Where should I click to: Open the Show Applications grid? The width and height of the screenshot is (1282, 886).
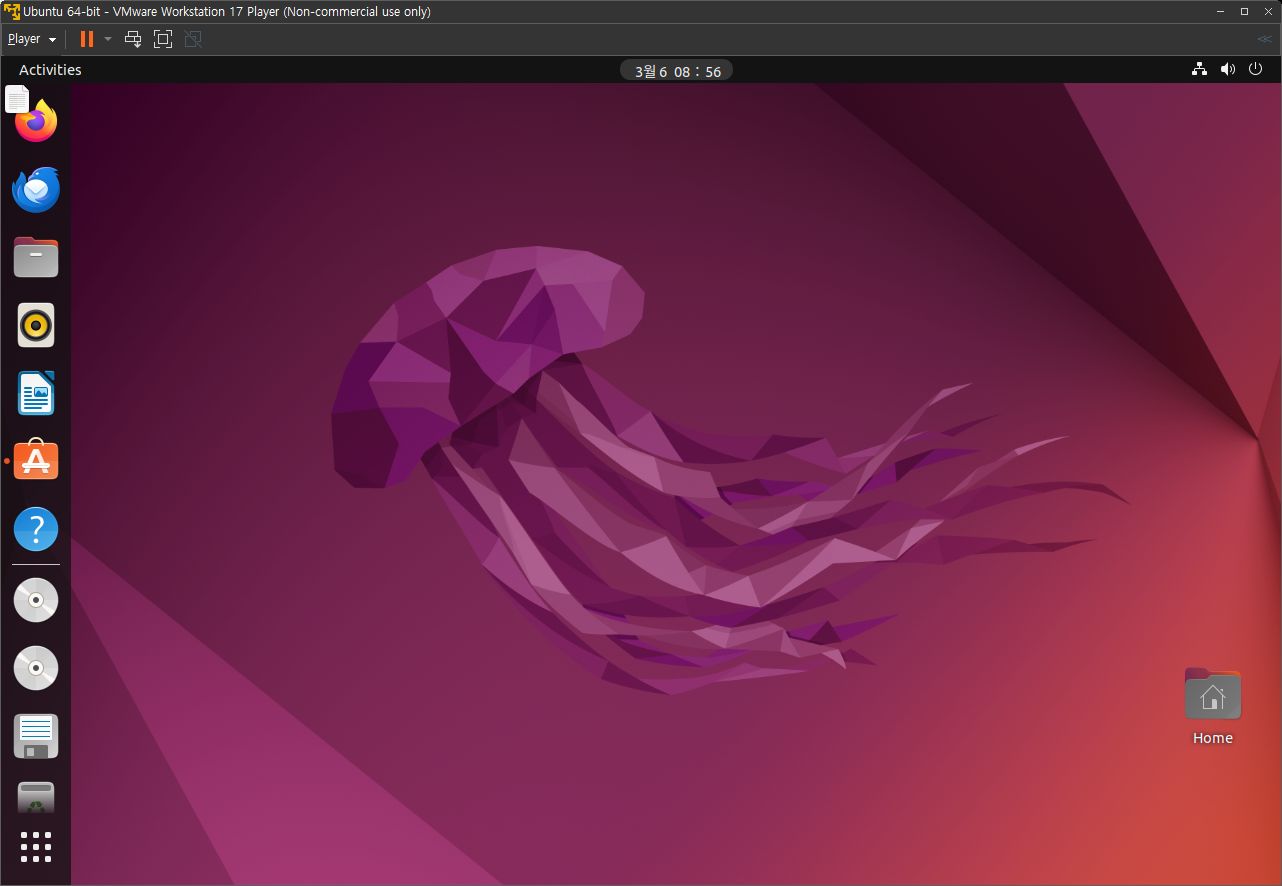35,847
